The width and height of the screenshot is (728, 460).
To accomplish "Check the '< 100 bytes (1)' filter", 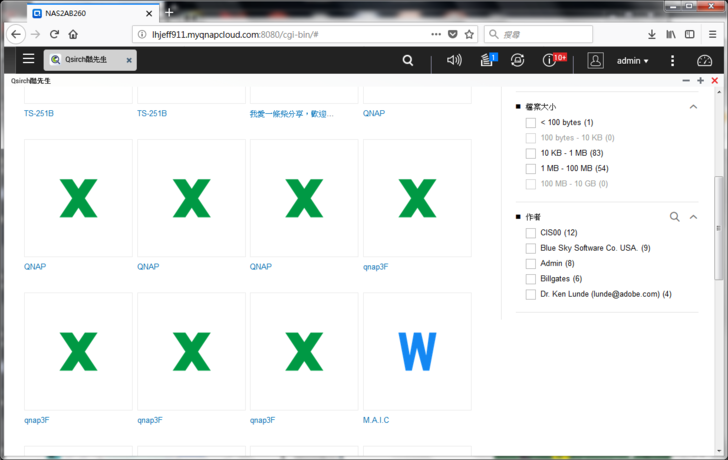I will coord(531,123).
